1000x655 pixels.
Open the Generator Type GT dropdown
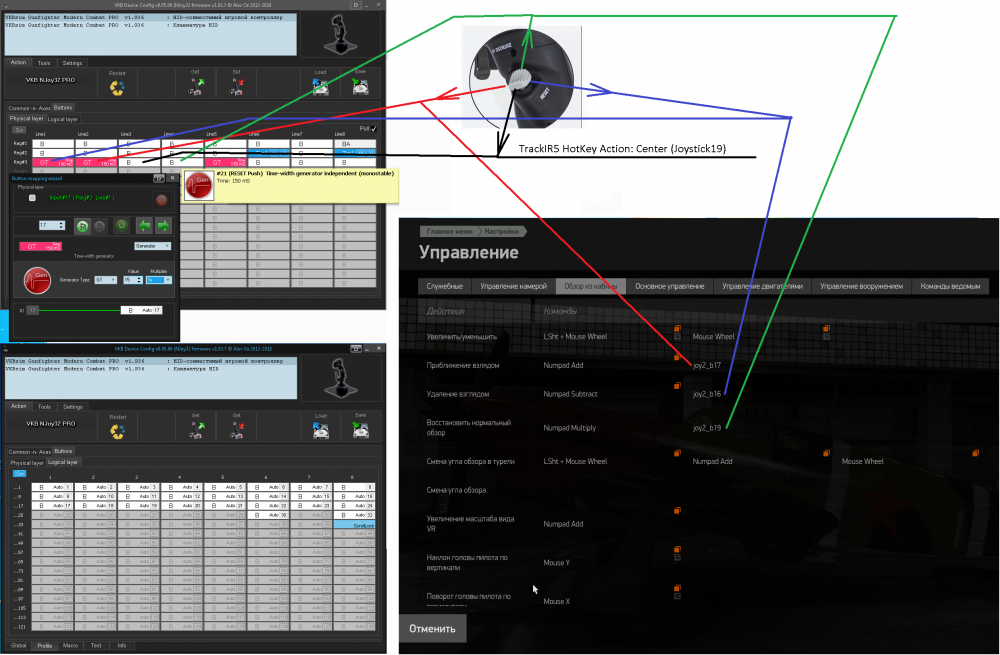105,280
